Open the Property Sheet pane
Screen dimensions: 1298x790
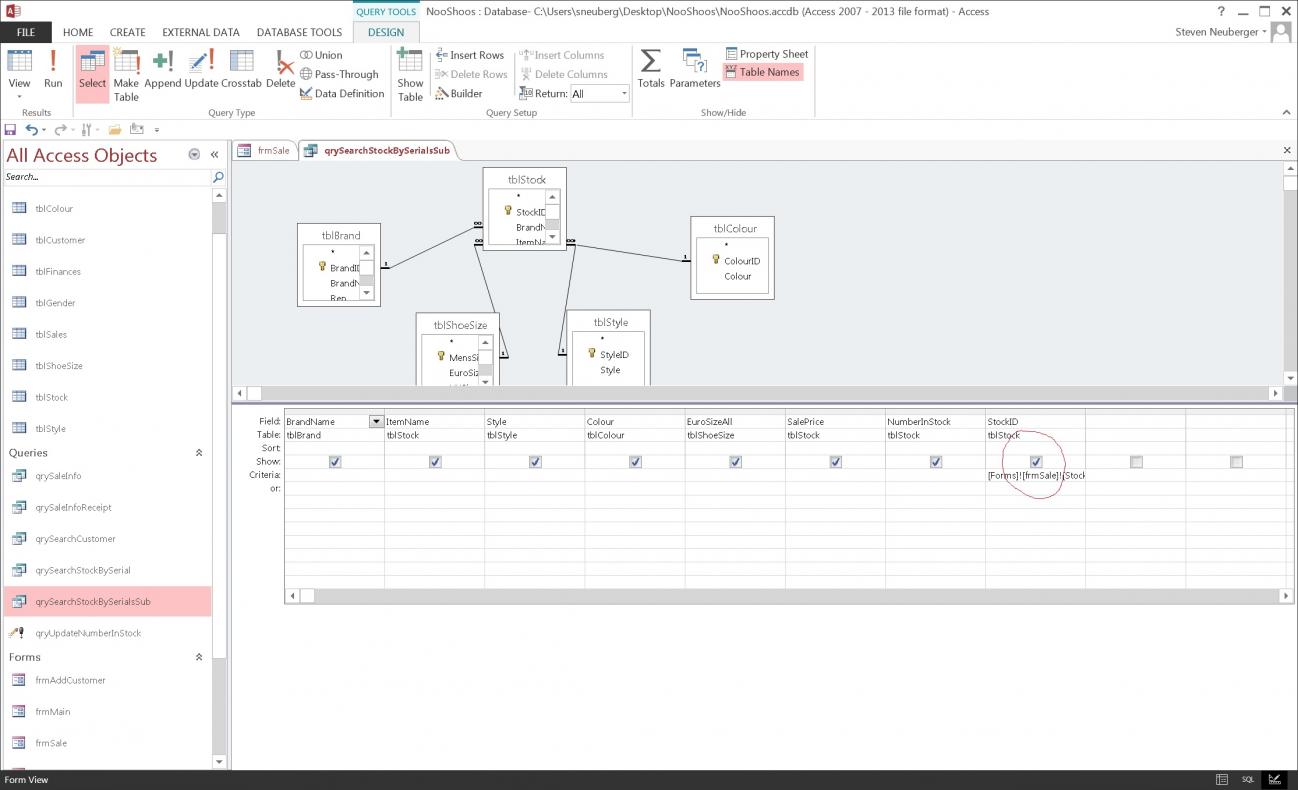(x=766, y=54)
